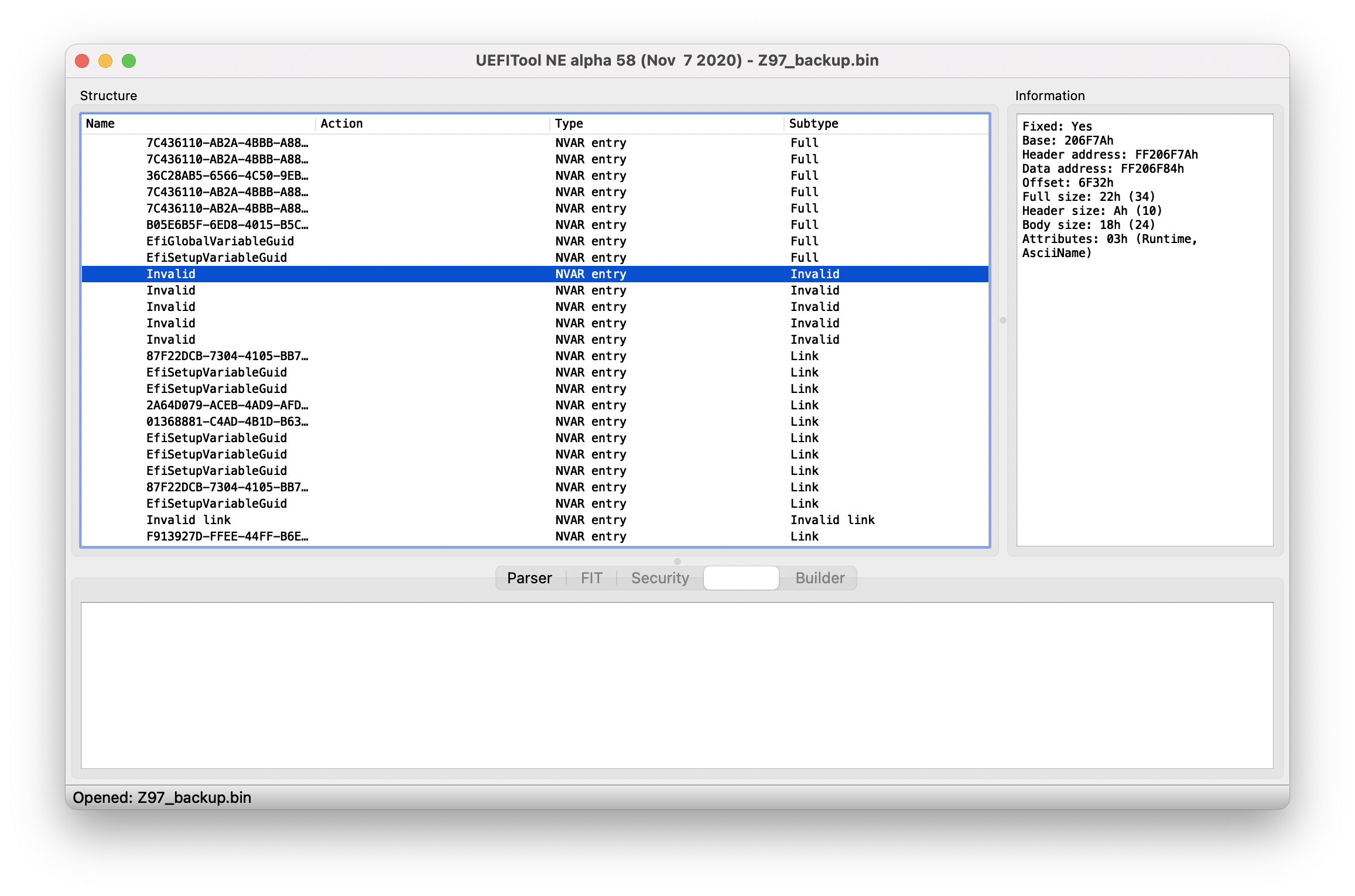Click the 'Base: 206F7Ah' information line

click(1067, 141)
